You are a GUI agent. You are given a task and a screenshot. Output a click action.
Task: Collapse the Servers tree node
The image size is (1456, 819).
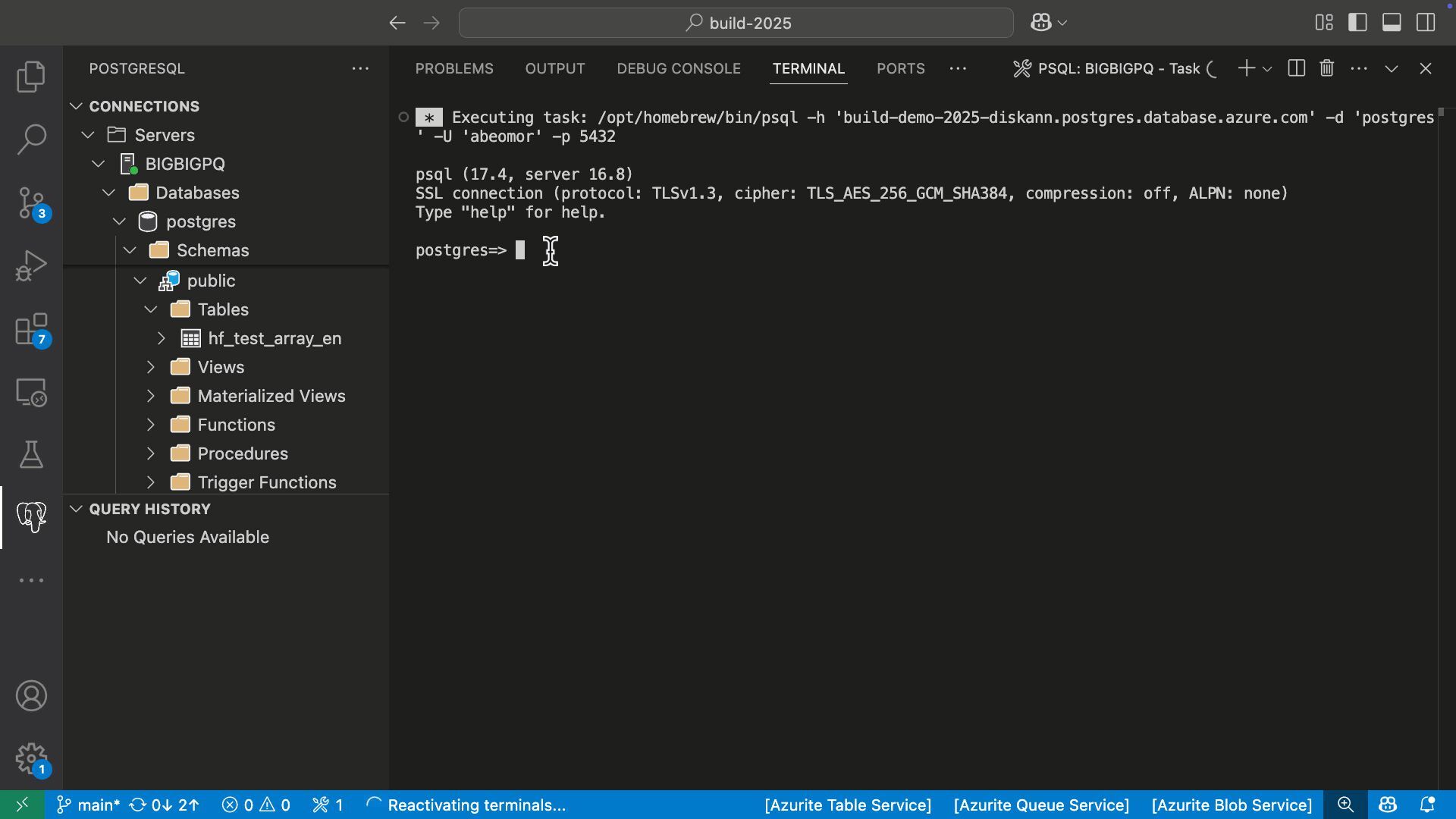(88, 135)
